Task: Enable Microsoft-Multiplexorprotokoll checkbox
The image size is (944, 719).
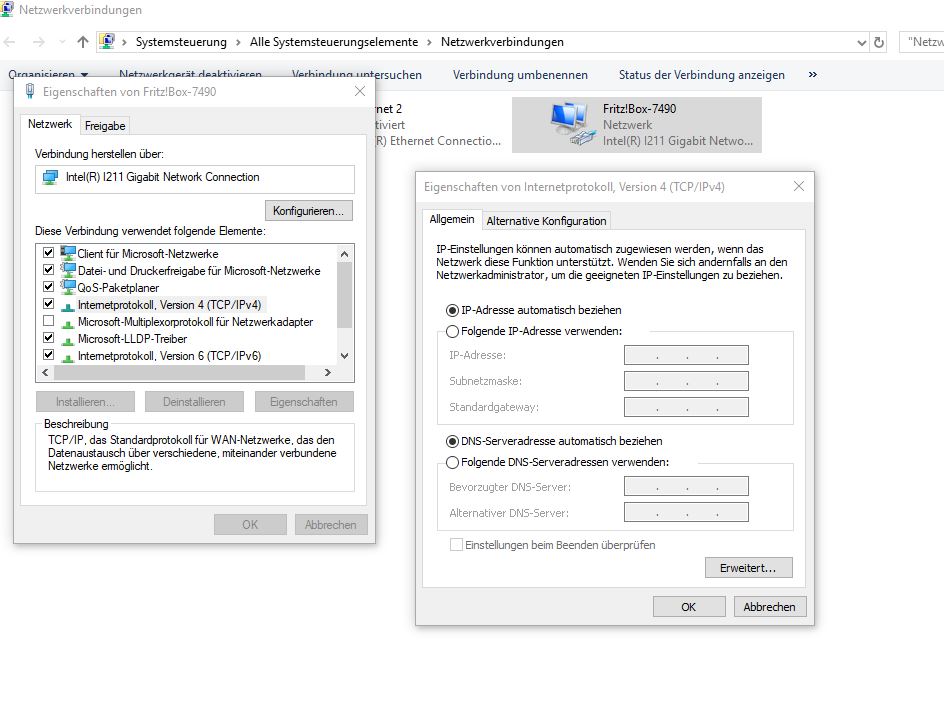Action: [x=49, y=320]
